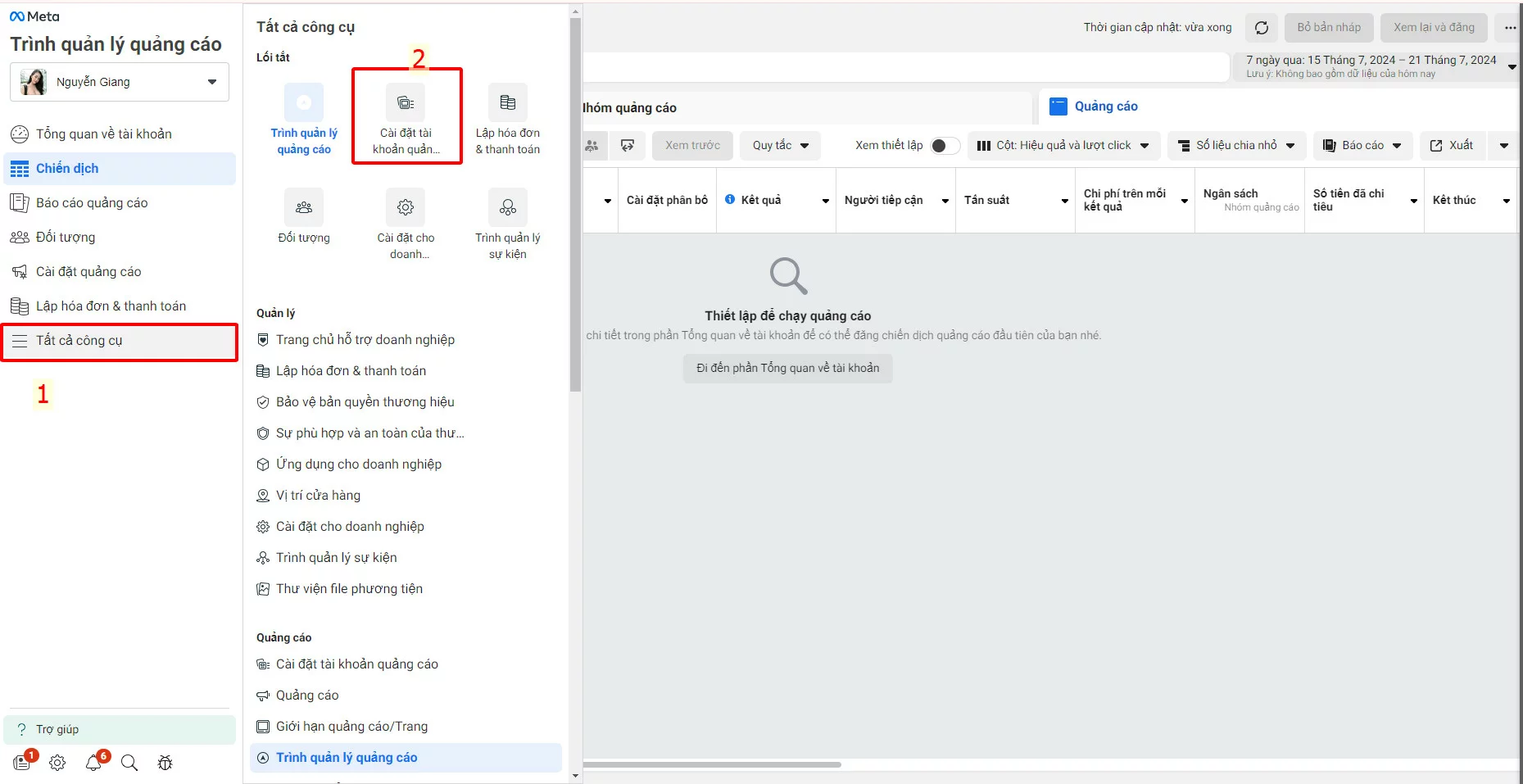Switch to the 'Quảng cáo' tab
The image size is (1523, 784).
coord(1105,106)
